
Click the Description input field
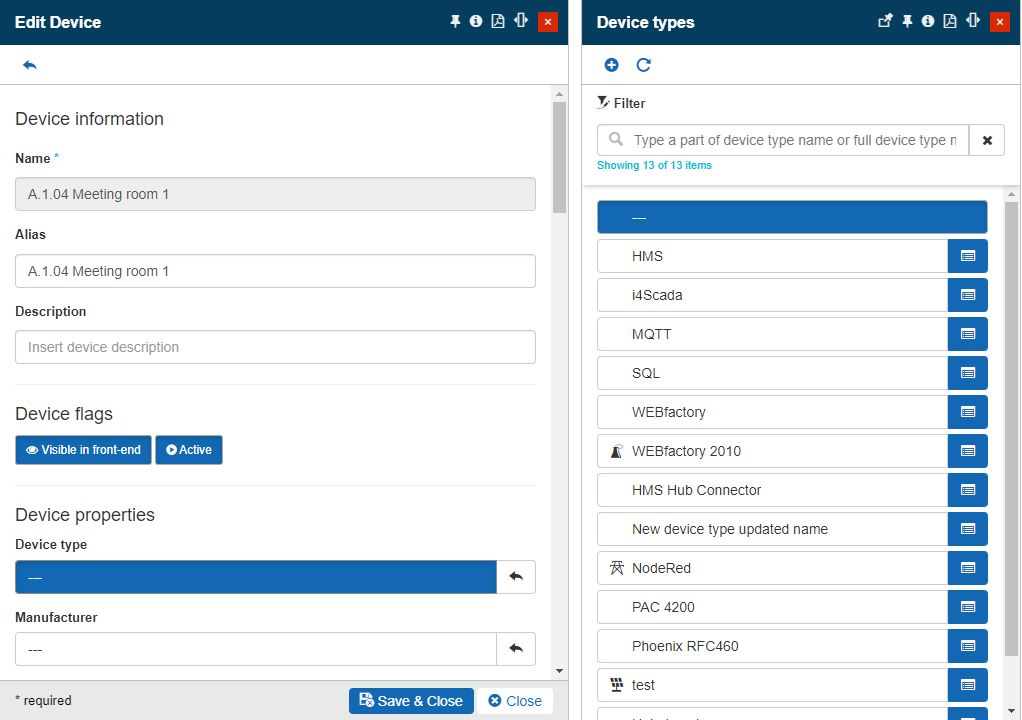pos(275,347)
